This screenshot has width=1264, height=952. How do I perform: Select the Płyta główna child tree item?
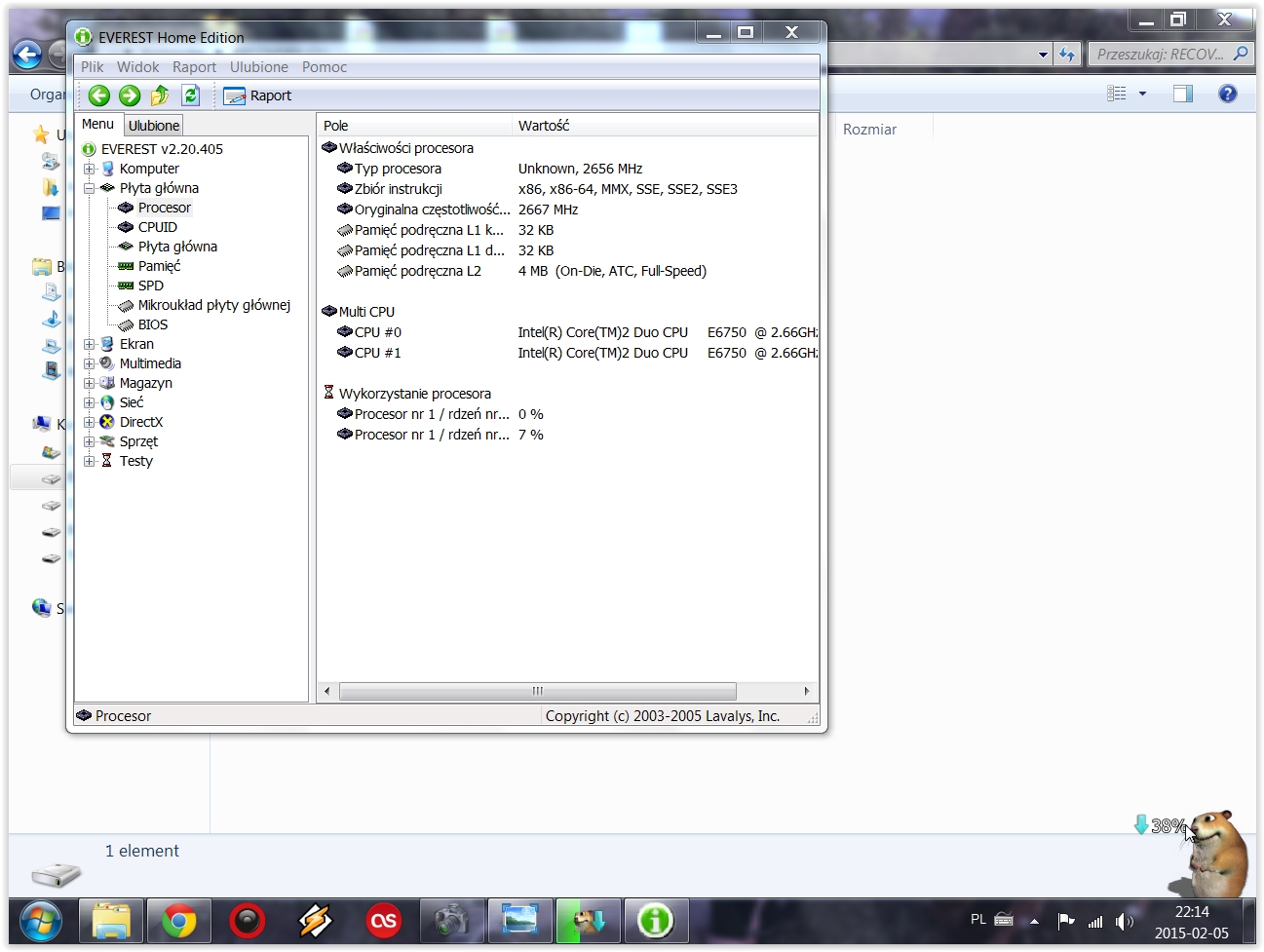[177, 247]
